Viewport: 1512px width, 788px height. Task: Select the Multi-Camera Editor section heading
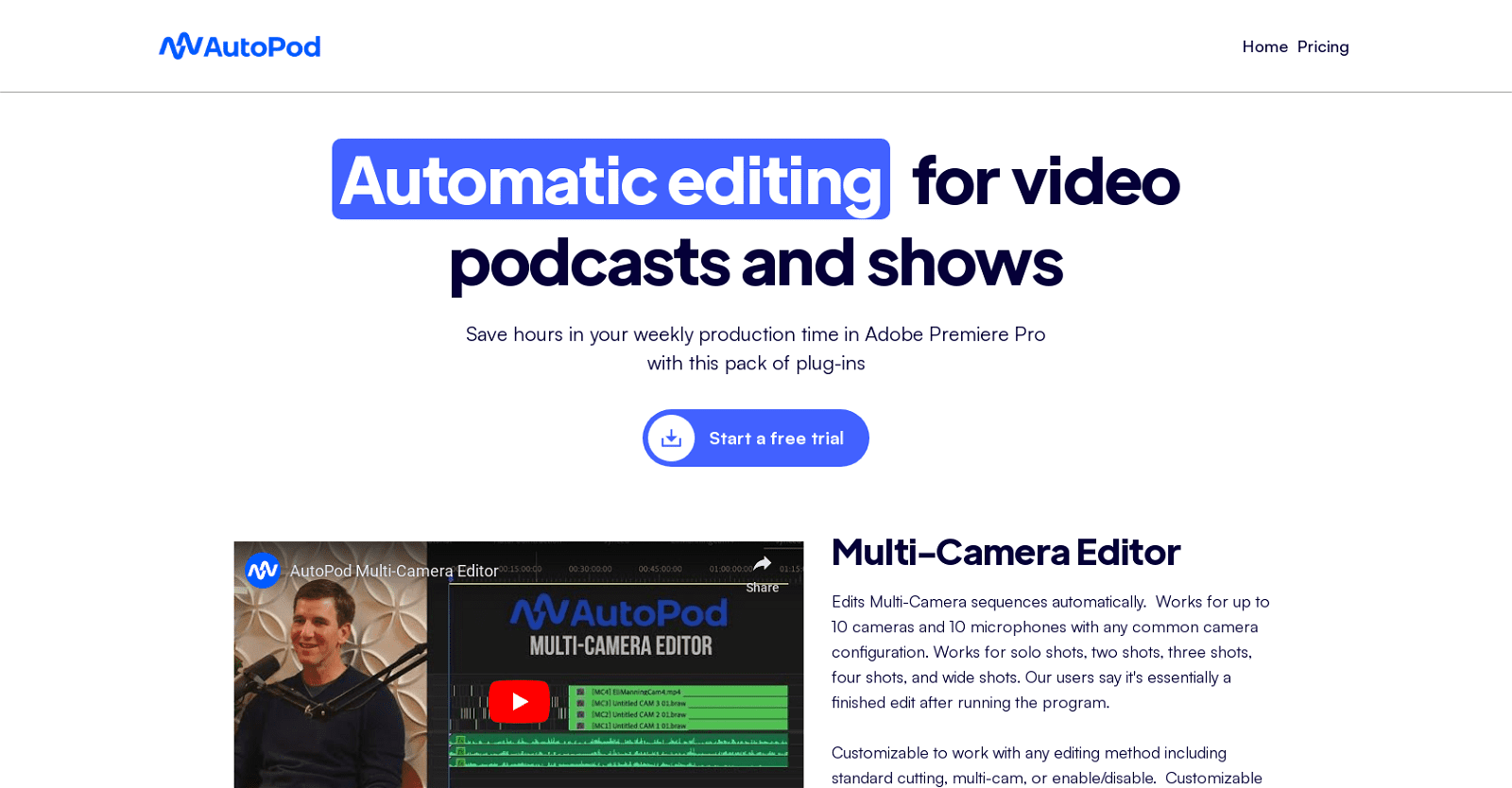tap(1005, 552)
